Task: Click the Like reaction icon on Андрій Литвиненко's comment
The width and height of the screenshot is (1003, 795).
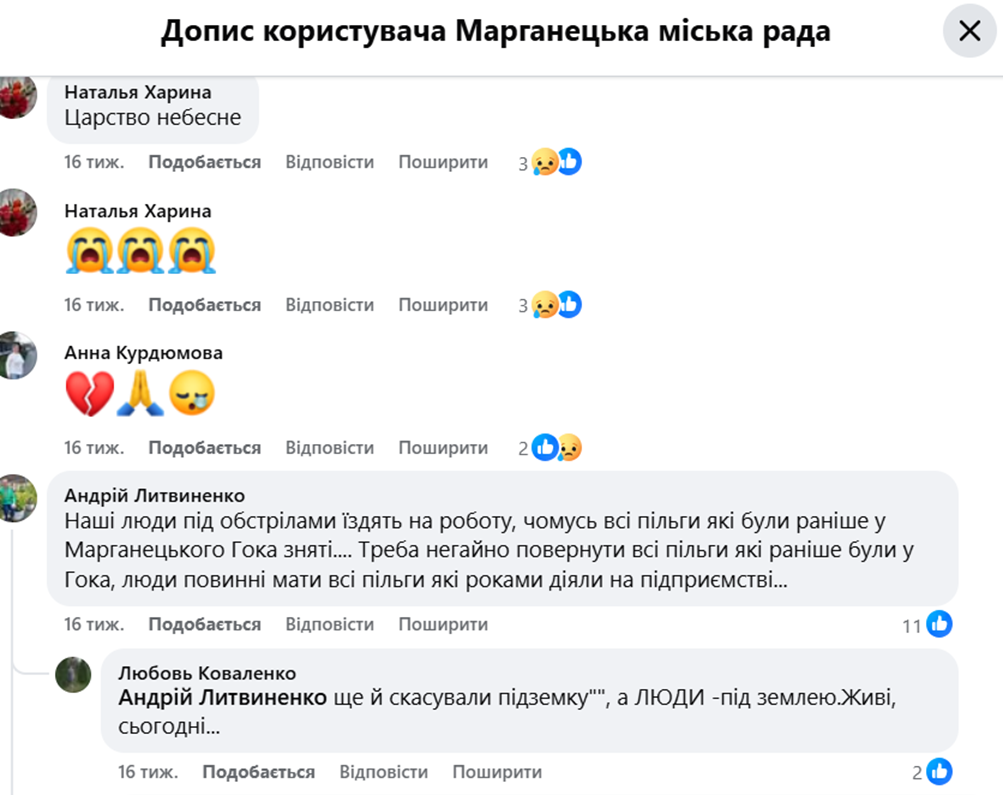Action: [938, 624]
